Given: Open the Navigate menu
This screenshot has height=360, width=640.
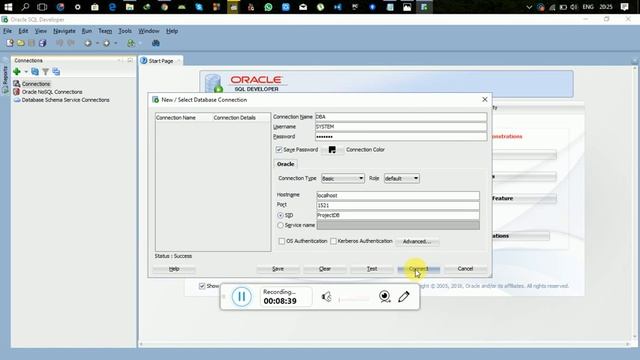Looking at the screenshot, I should 64,31.
